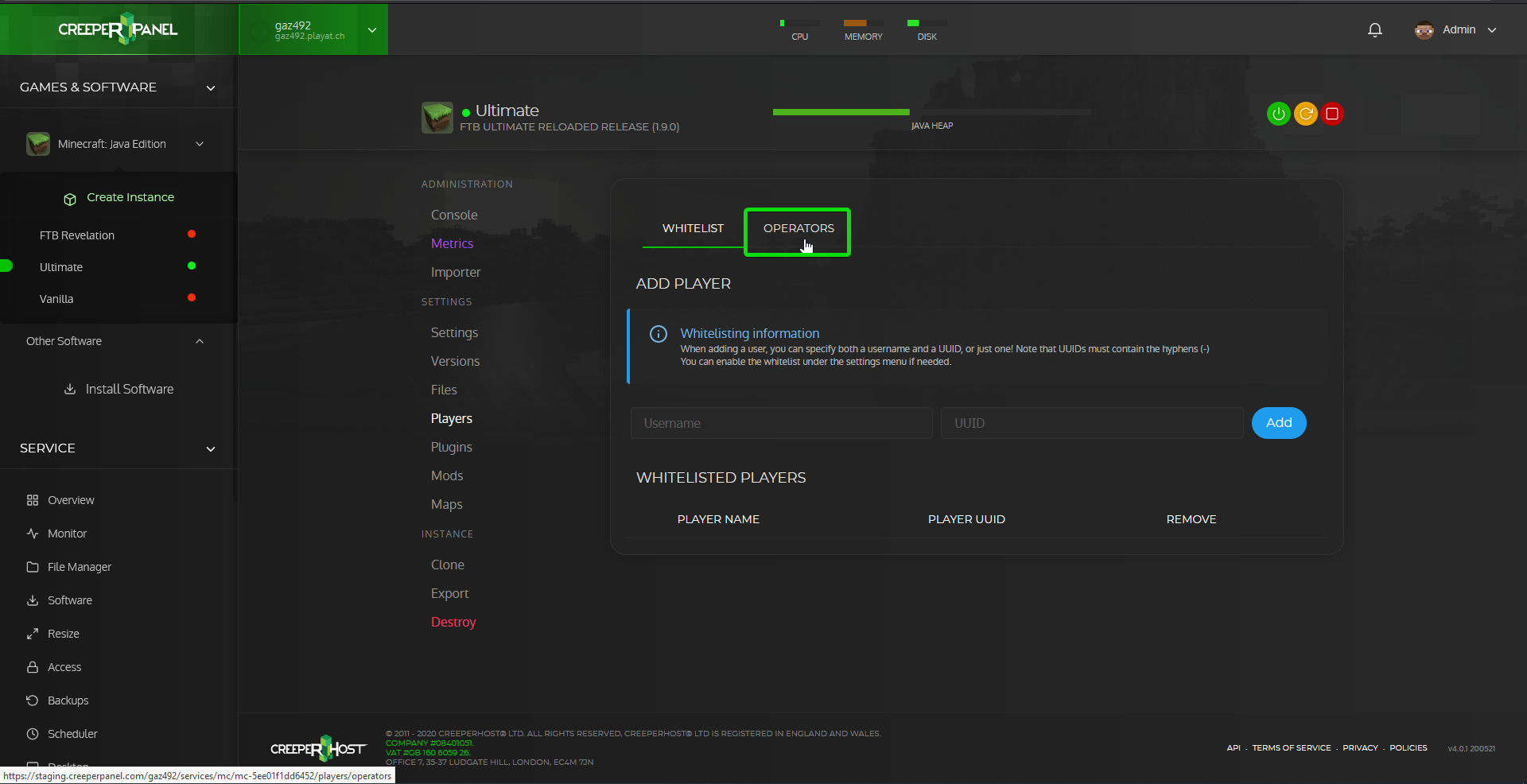This screenshot has width=1527, height=784.
Task: Open the instance Settings page
Action: pyautogui.click(x=454, y=332)
